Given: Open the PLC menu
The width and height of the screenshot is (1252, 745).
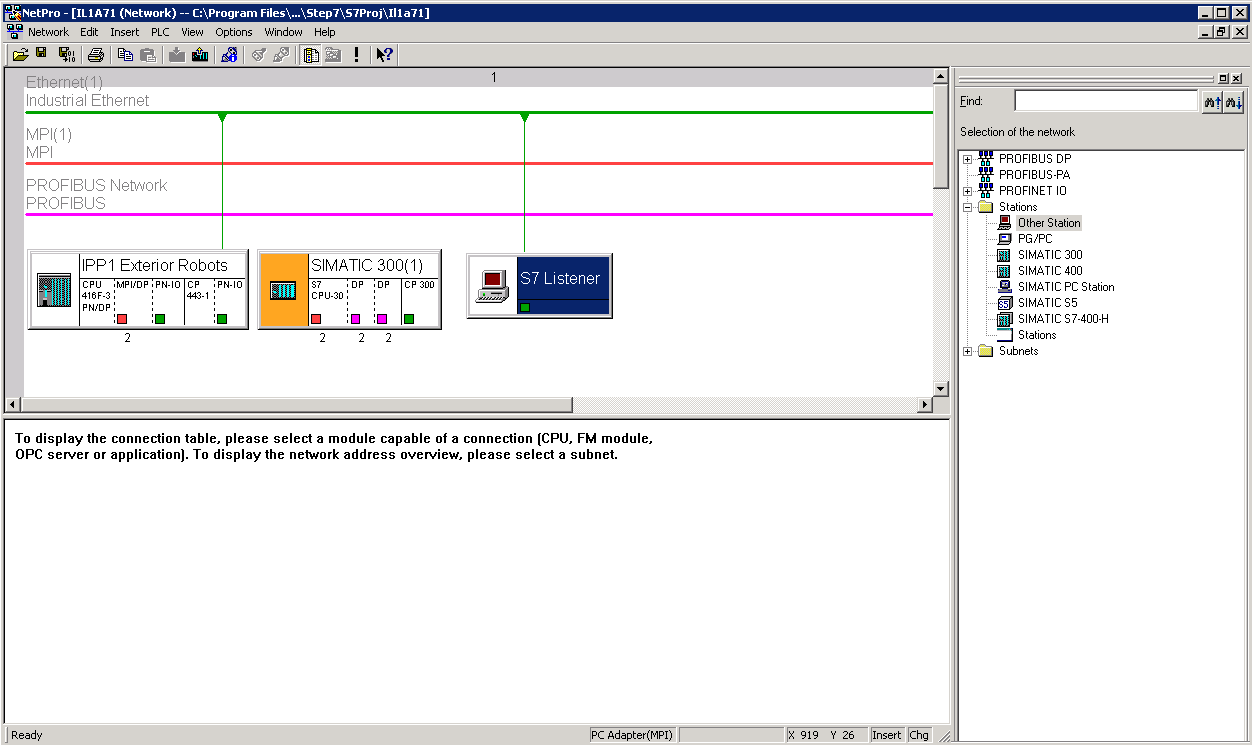Looking at the screenshot, I should (x=160, y=32).
